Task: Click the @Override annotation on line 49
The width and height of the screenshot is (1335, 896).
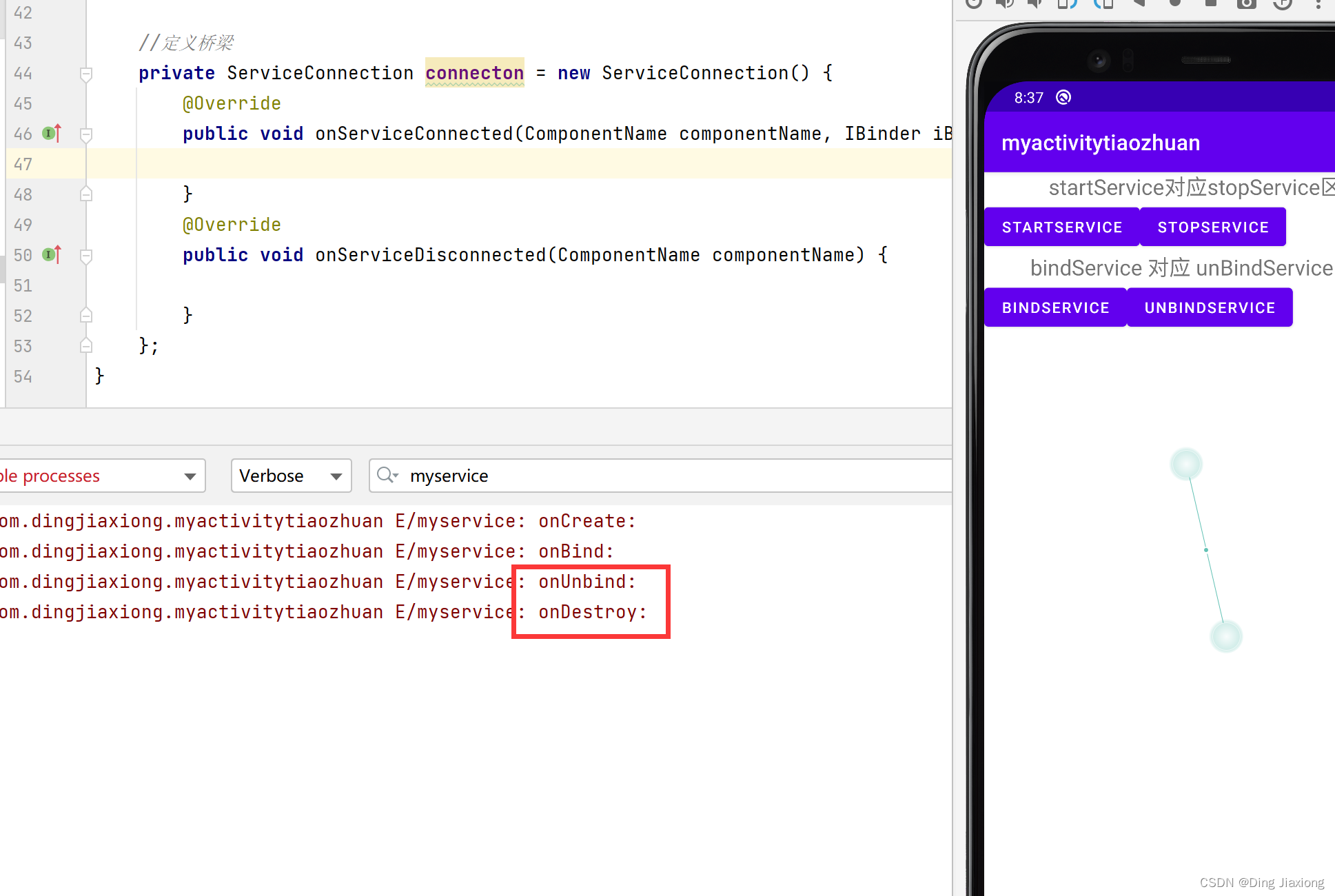Action: (x=232, y=225)
